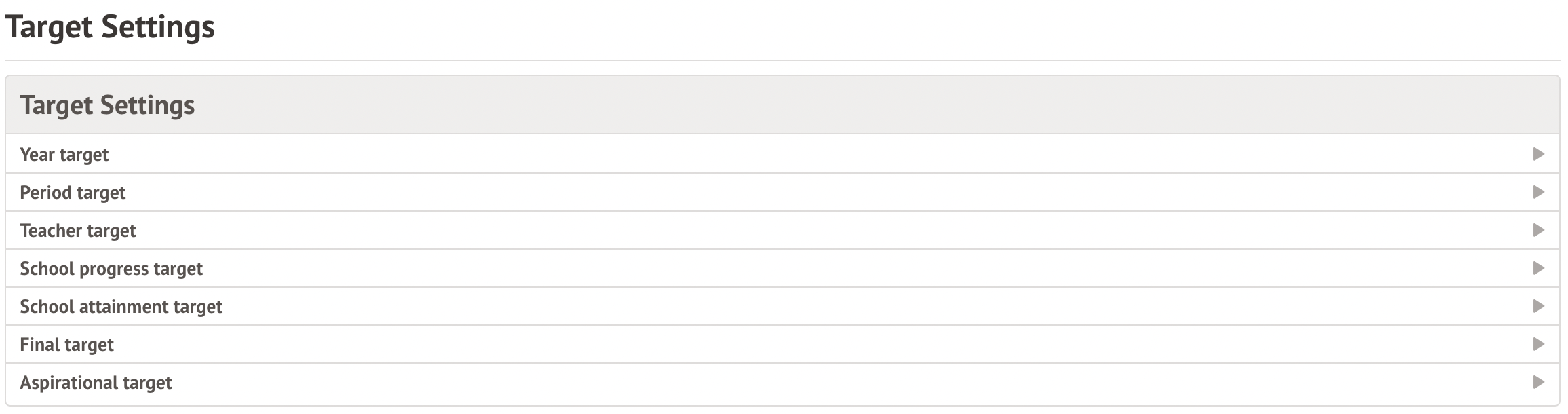Expand Aspirational target with its triangle
This screenshot has height=414, width=1568.
coord(1538,382)
